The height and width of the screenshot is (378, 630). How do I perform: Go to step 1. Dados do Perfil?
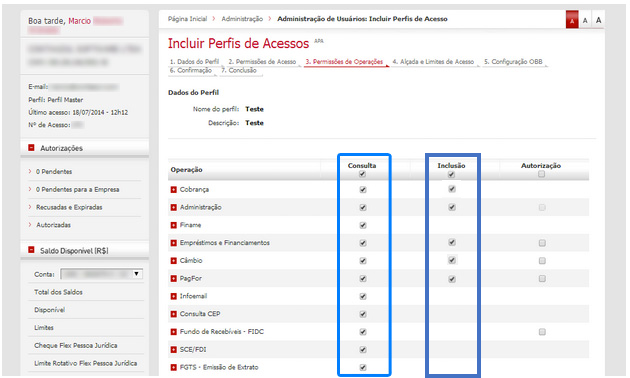pos(194,62)
